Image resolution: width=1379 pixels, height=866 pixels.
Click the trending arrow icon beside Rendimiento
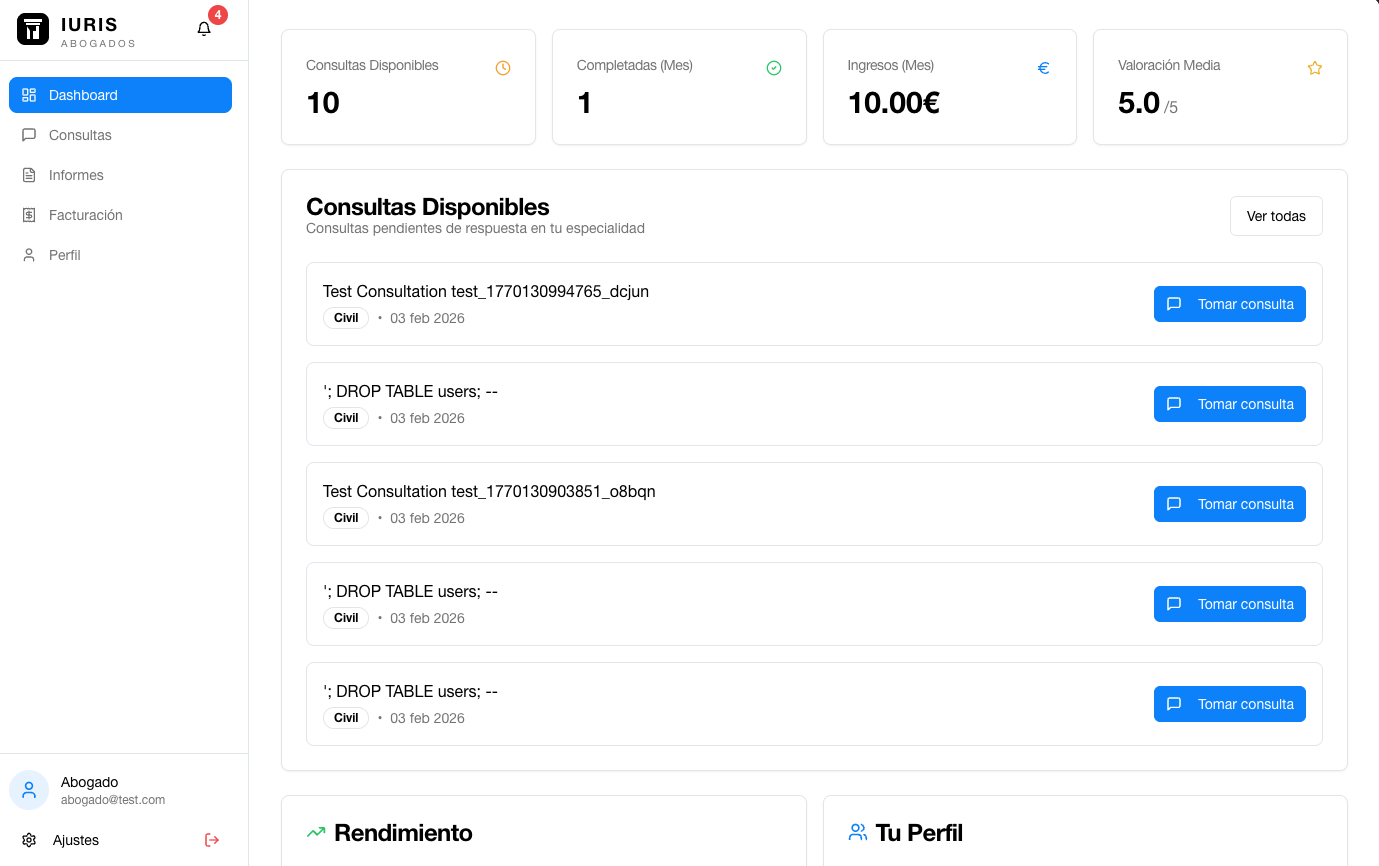tap(316, 832)
